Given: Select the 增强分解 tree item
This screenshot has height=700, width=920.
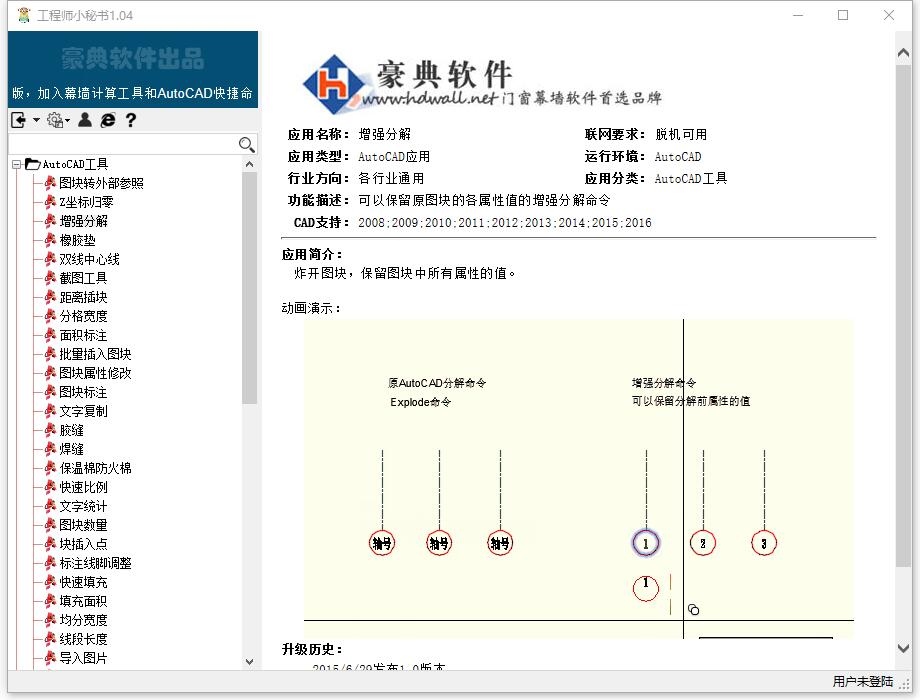Looking at the screenshot, I should coord(83,221).
